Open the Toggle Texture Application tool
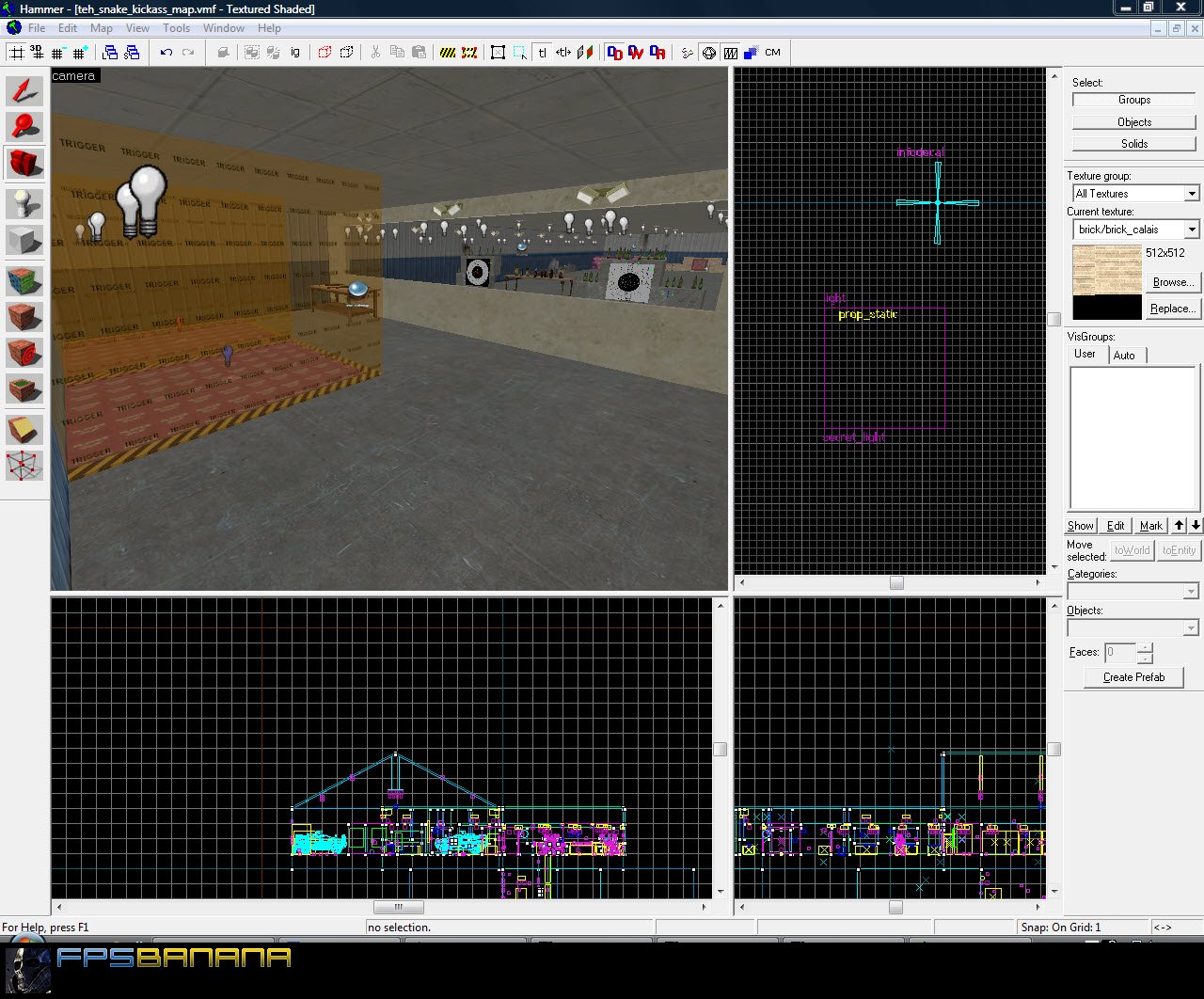The height and width of the screenshot is (999, 1204). pos(24,280)
